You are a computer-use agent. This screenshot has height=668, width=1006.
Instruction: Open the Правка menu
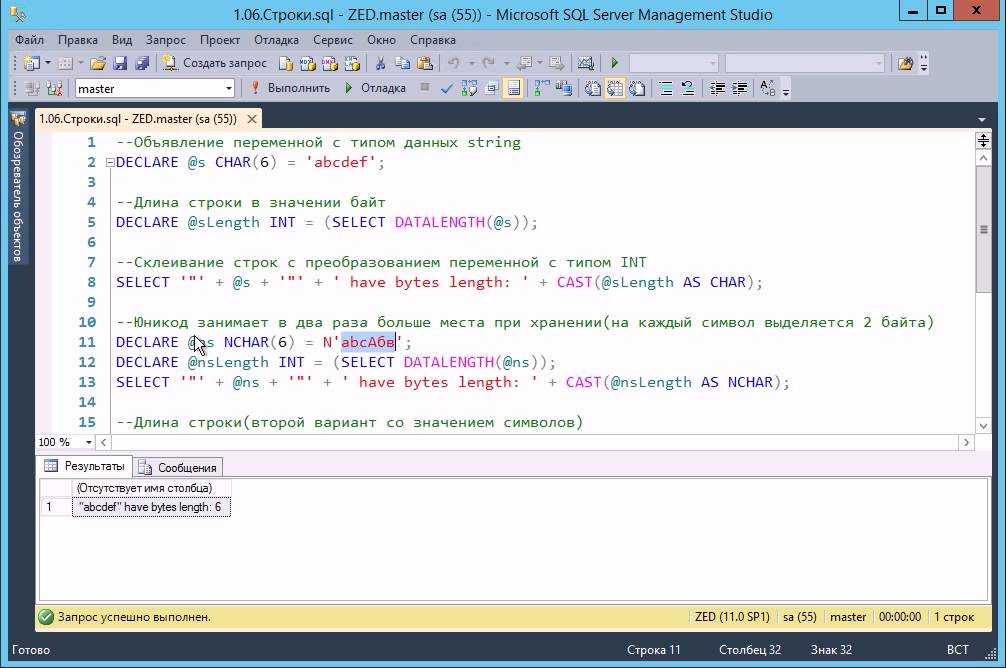tap(78, 40)
